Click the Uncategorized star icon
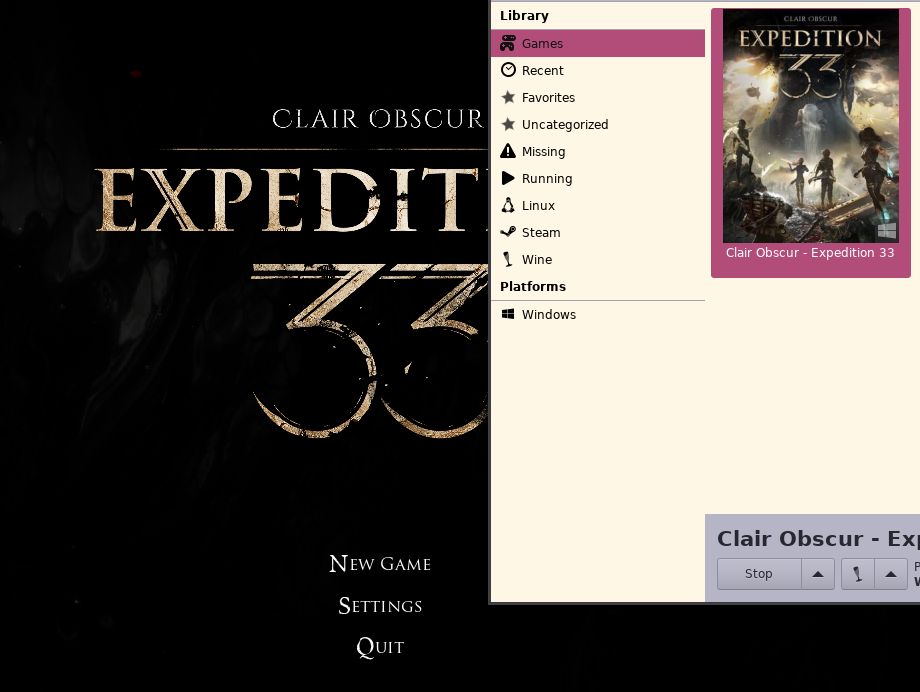The width and height of the screenshot is (920, 692). (x=508, y=124)
